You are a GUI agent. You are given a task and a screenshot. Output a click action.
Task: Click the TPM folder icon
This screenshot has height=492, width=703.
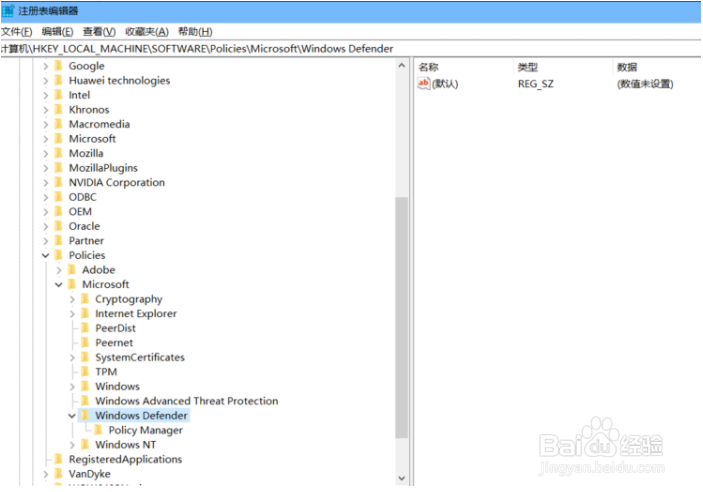[x=85, y=372]
